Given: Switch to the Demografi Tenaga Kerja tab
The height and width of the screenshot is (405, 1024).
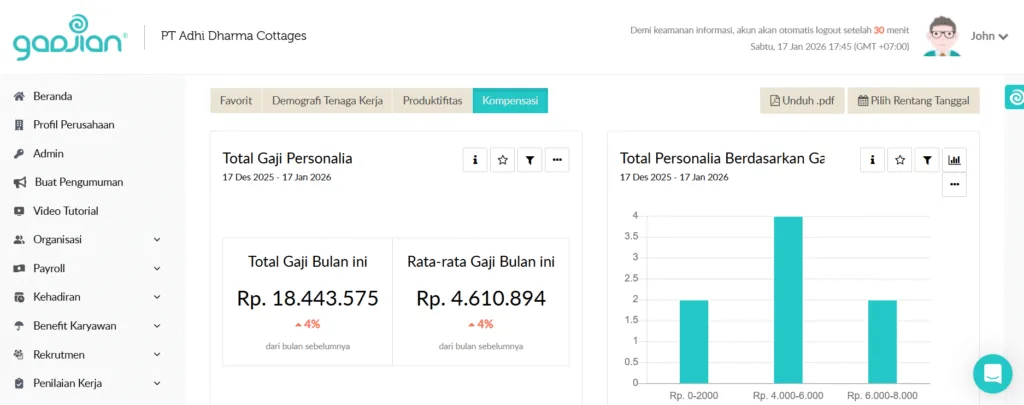Looking at the screenshot, I should 327,101.
